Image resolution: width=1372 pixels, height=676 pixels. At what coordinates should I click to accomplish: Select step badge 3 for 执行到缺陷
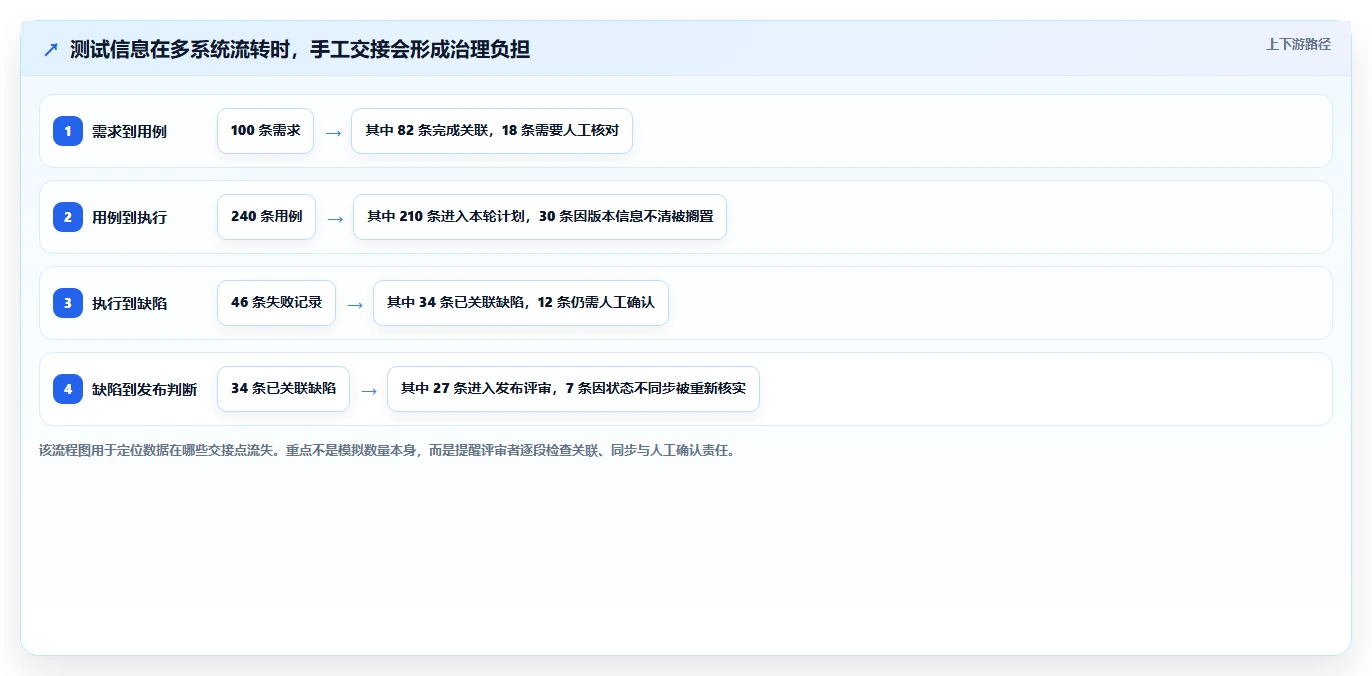[68, 303]
